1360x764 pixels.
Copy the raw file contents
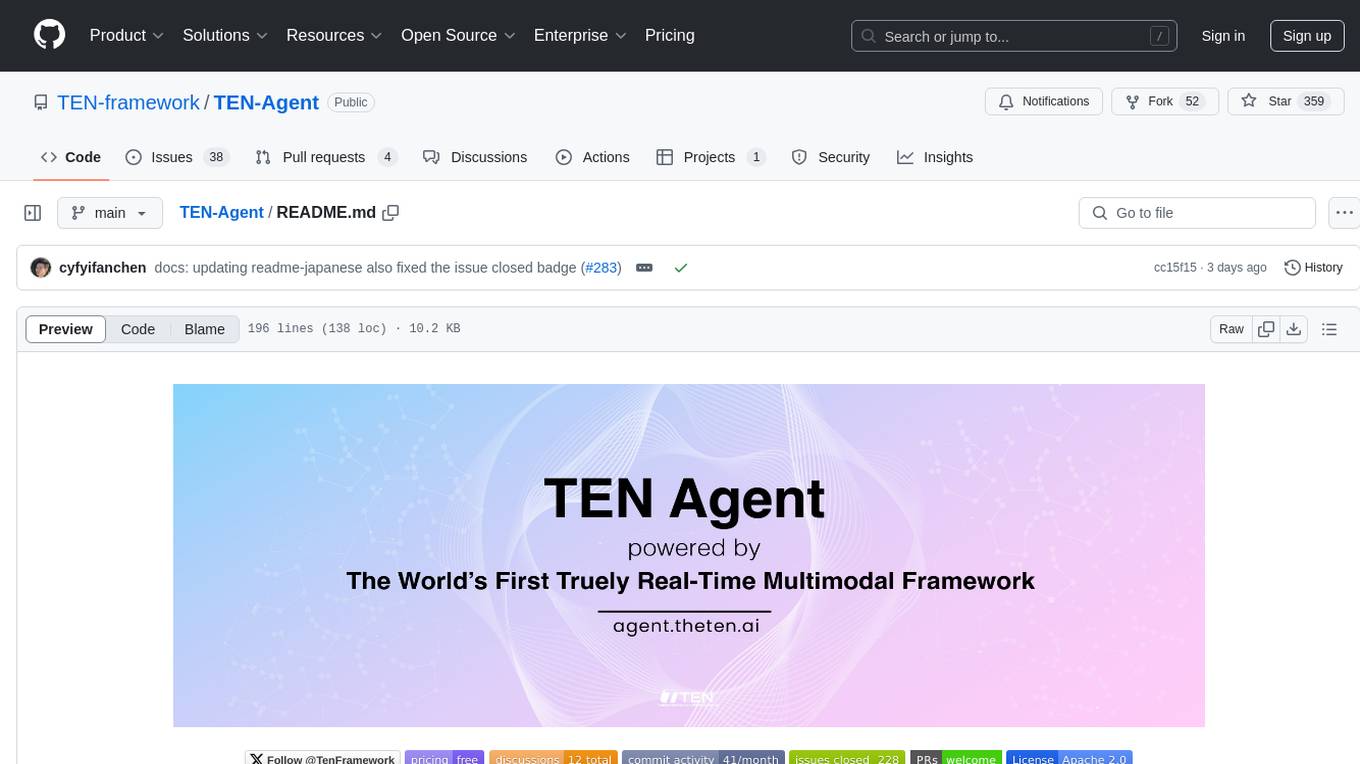(1267, 329)
